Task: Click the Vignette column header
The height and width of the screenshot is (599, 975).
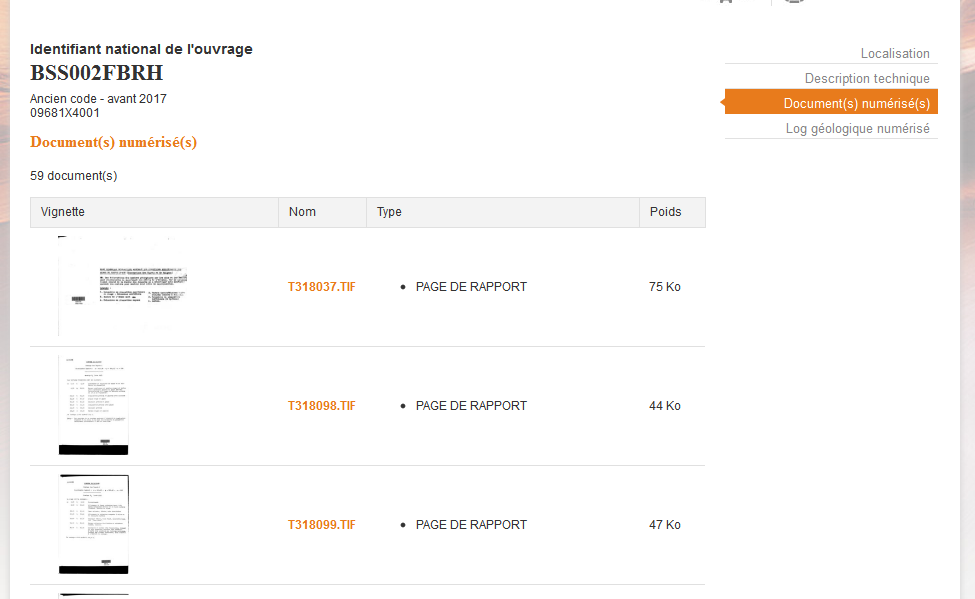Action: coord(63,212)
